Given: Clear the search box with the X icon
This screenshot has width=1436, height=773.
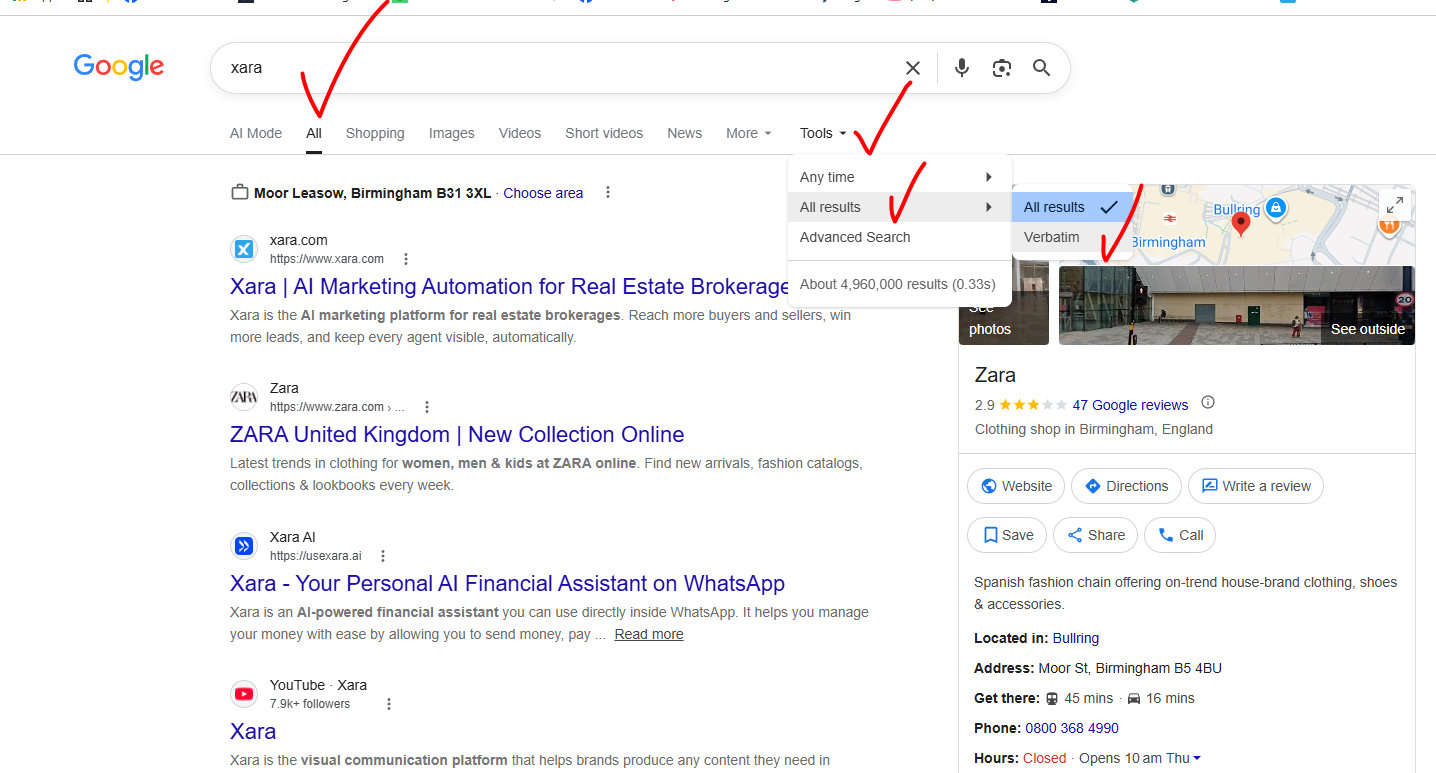Looking at the screenshot, I should (x=913, y=68).
